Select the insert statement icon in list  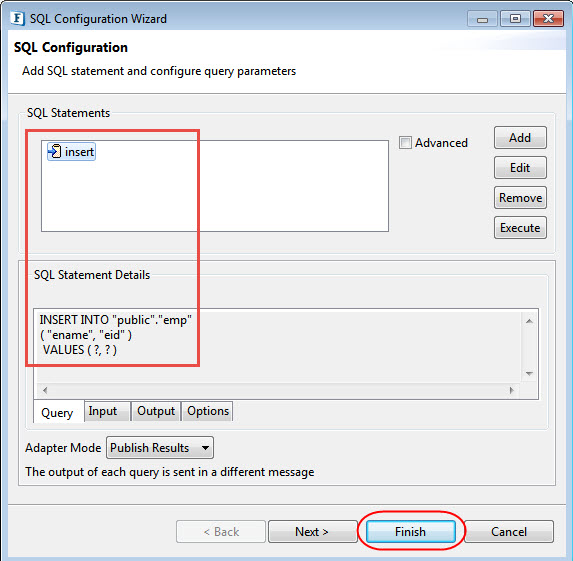point(55,151)
